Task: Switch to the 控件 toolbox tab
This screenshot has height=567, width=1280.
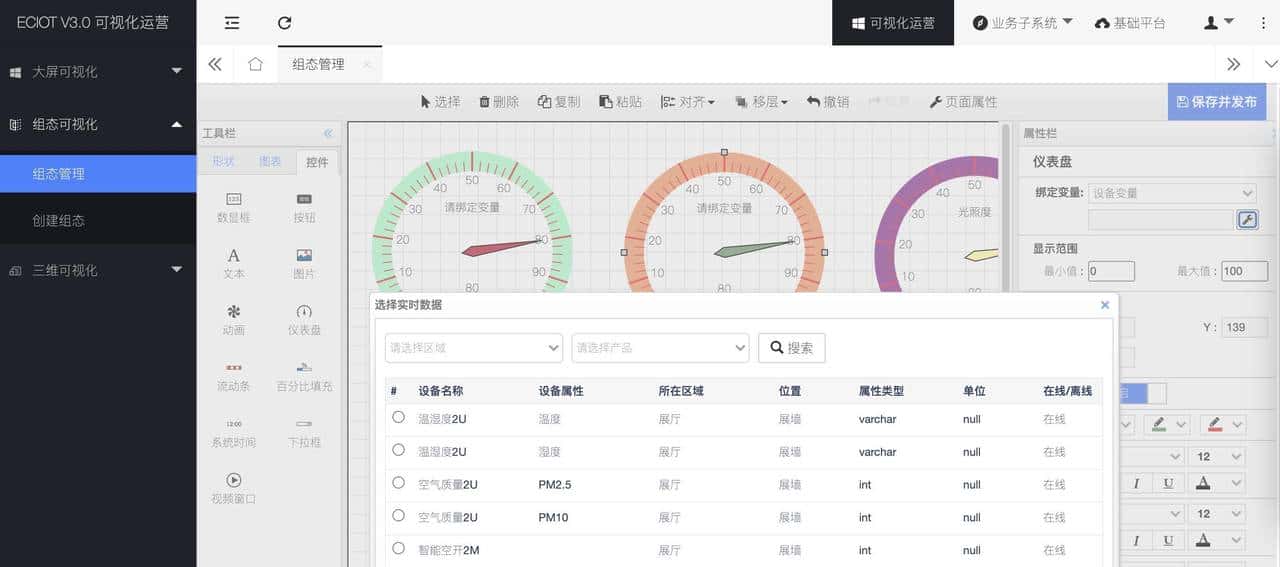Action: [317, 162]
